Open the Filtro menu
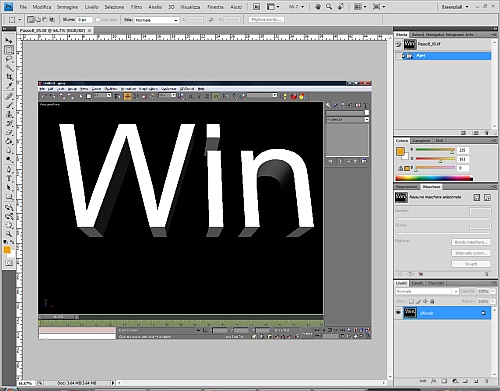This screenshot has width=500, height=391. coord(136,7)
